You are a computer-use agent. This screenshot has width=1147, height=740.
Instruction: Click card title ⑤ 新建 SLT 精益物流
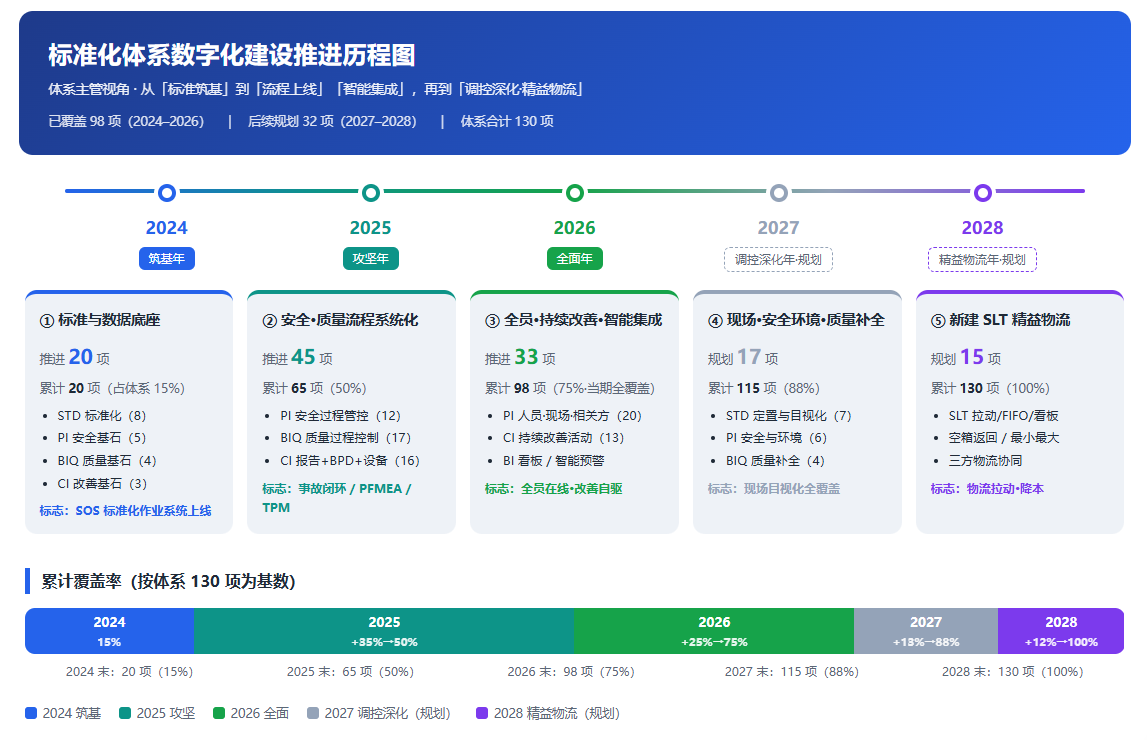[x=1001, y=320]
